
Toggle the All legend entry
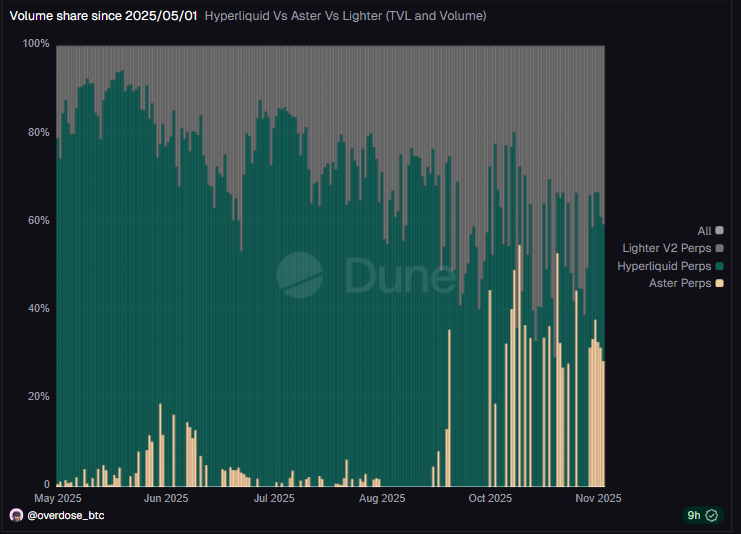pyautogui.click(x=710, y=231)
